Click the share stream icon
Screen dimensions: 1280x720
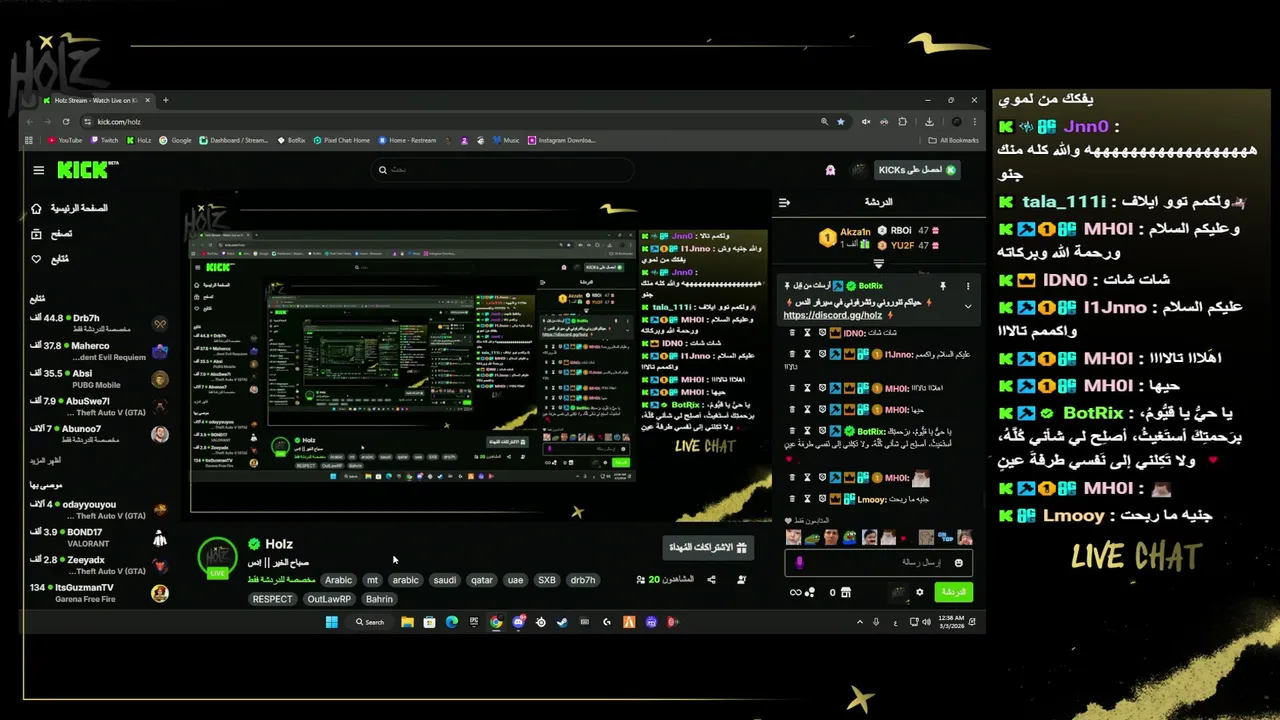click(x=711, y=580)
